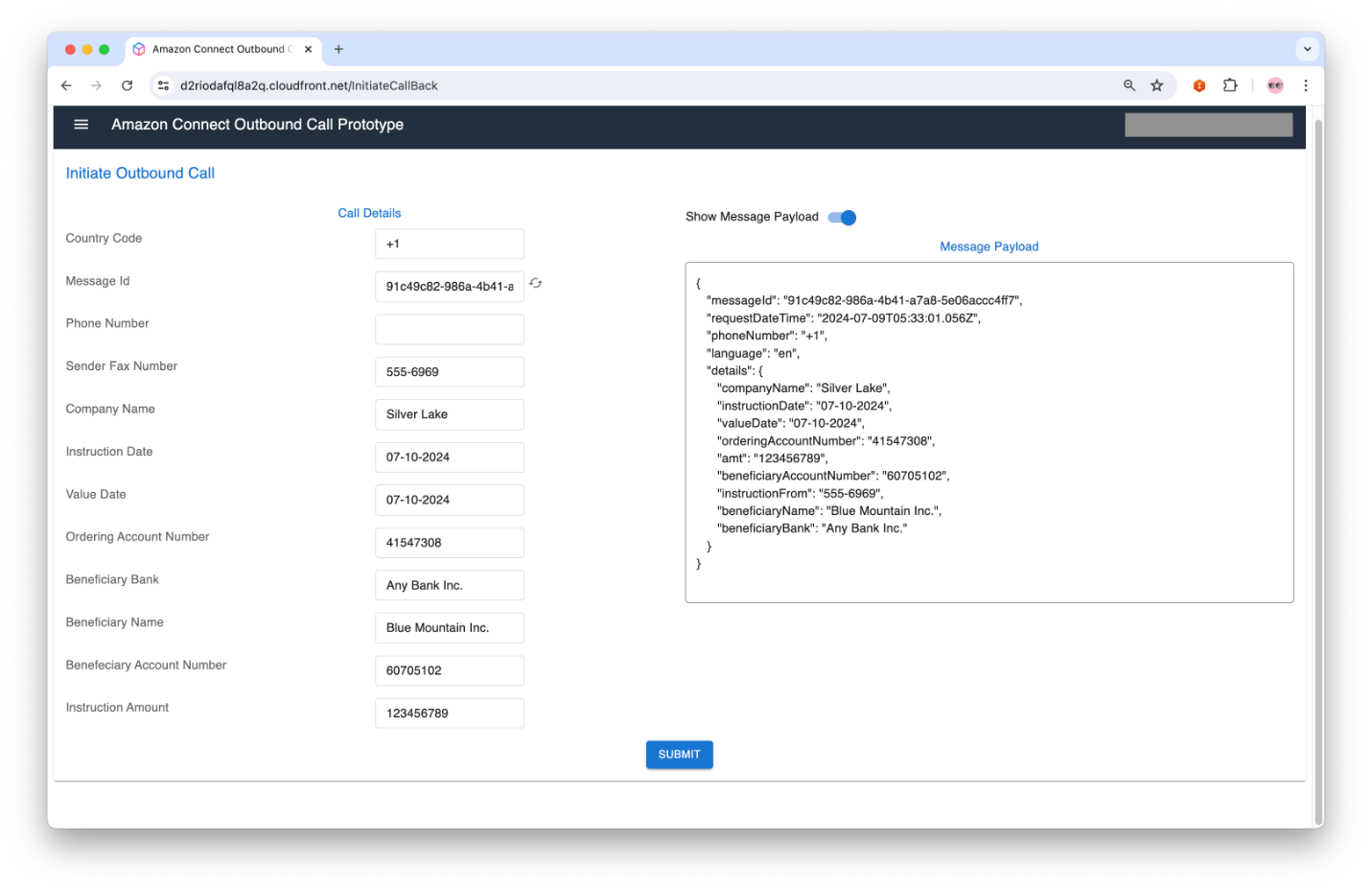1372x891 pixels.
Task: Click the Beneficiary Bank field
Action: pyautogui.click(x=450, y=585)
